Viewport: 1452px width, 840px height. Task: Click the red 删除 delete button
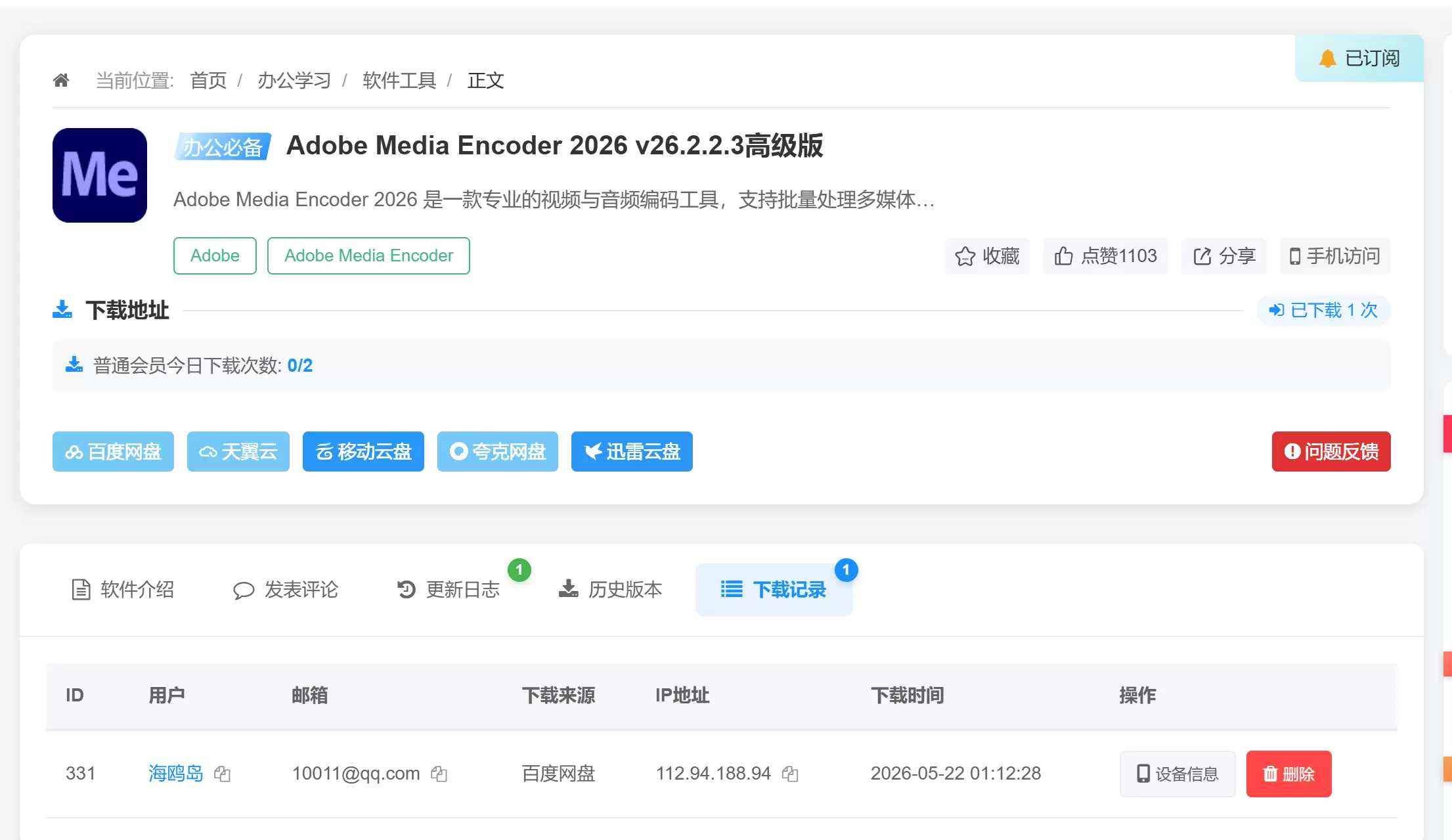[1289, 774]
